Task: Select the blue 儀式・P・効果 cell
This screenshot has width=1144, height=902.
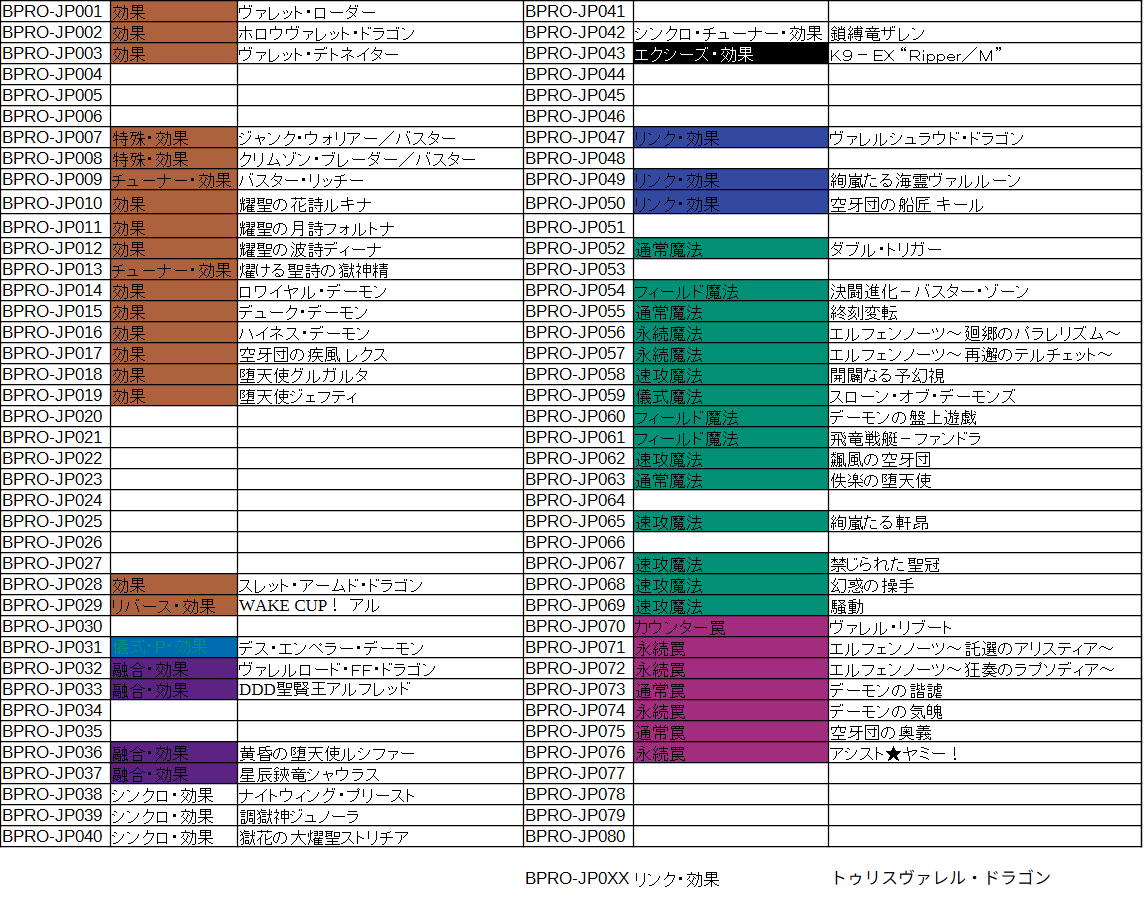Action: [x=173, y=648]
